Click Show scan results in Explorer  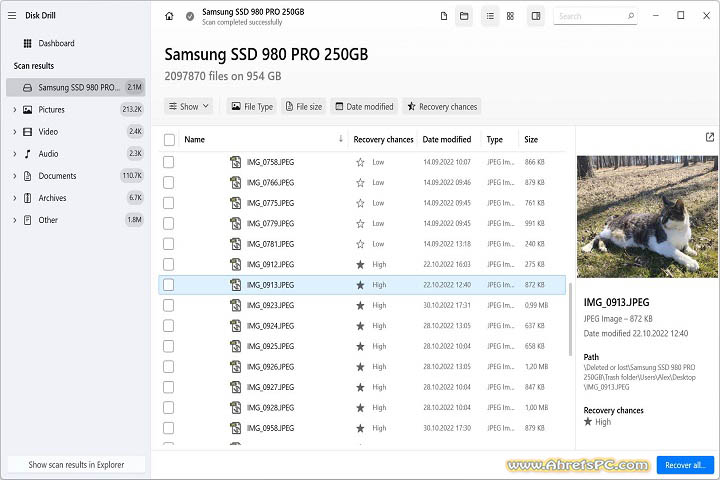tap(76, 465)
